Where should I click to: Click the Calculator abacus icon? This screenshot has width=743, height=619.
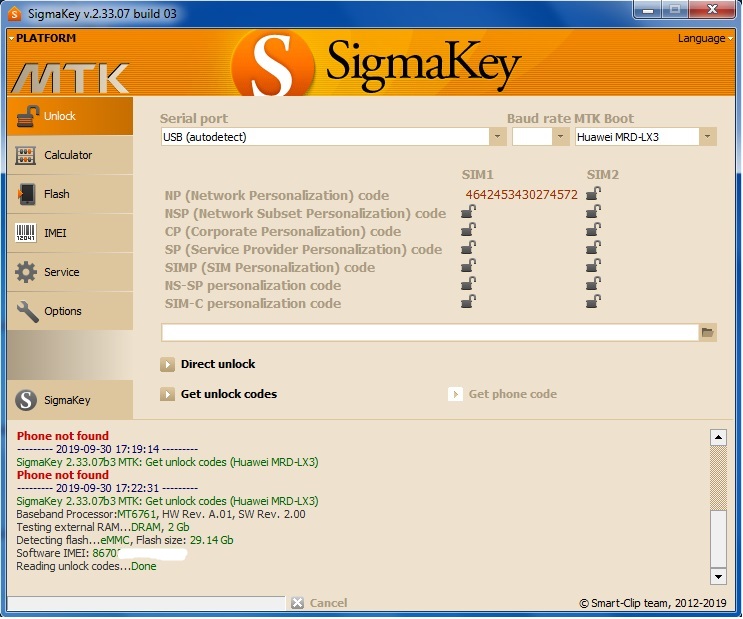[26, 155]
